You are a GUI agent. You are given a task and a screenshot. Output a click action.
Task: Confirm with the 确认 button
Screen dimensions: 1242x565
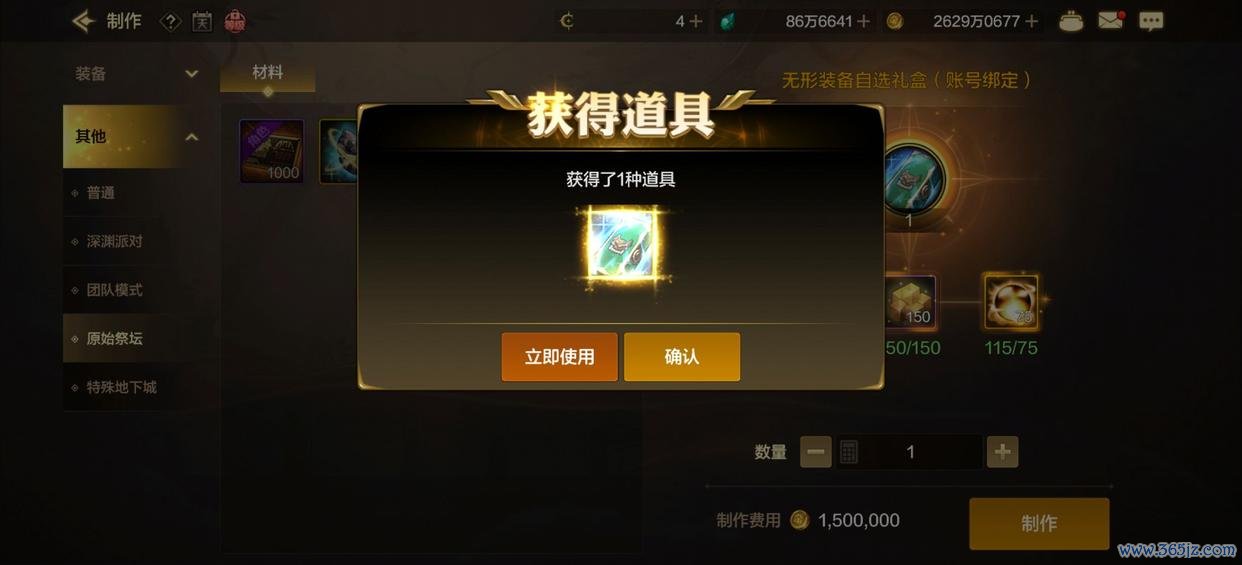(x=682, y=357)
